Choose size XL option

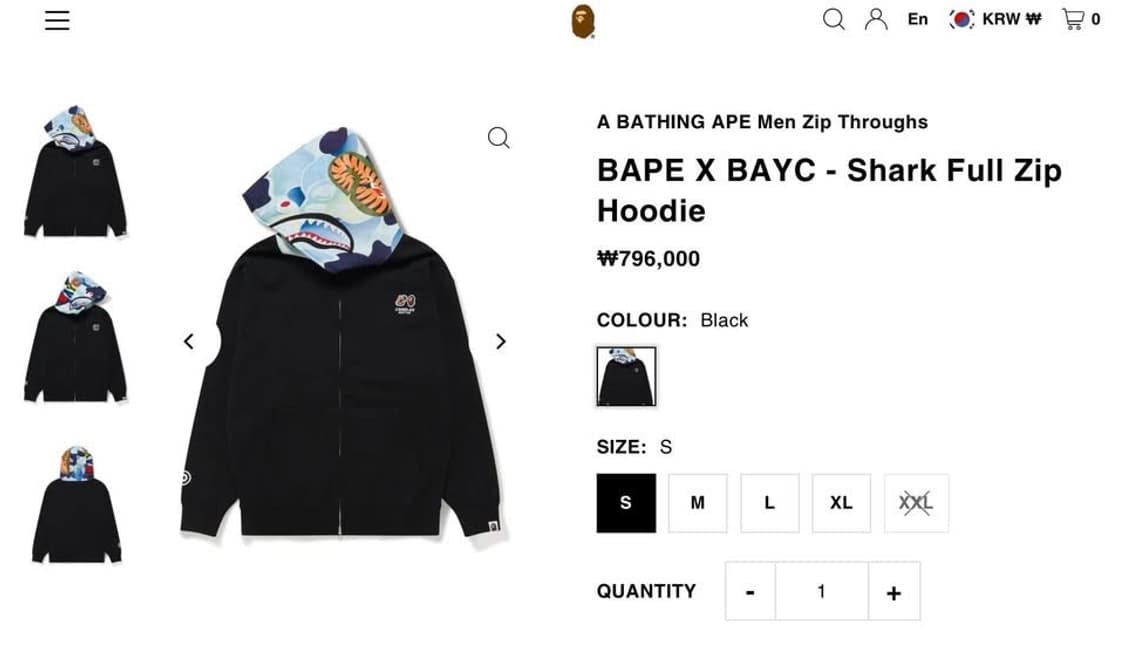pos(841,503)
